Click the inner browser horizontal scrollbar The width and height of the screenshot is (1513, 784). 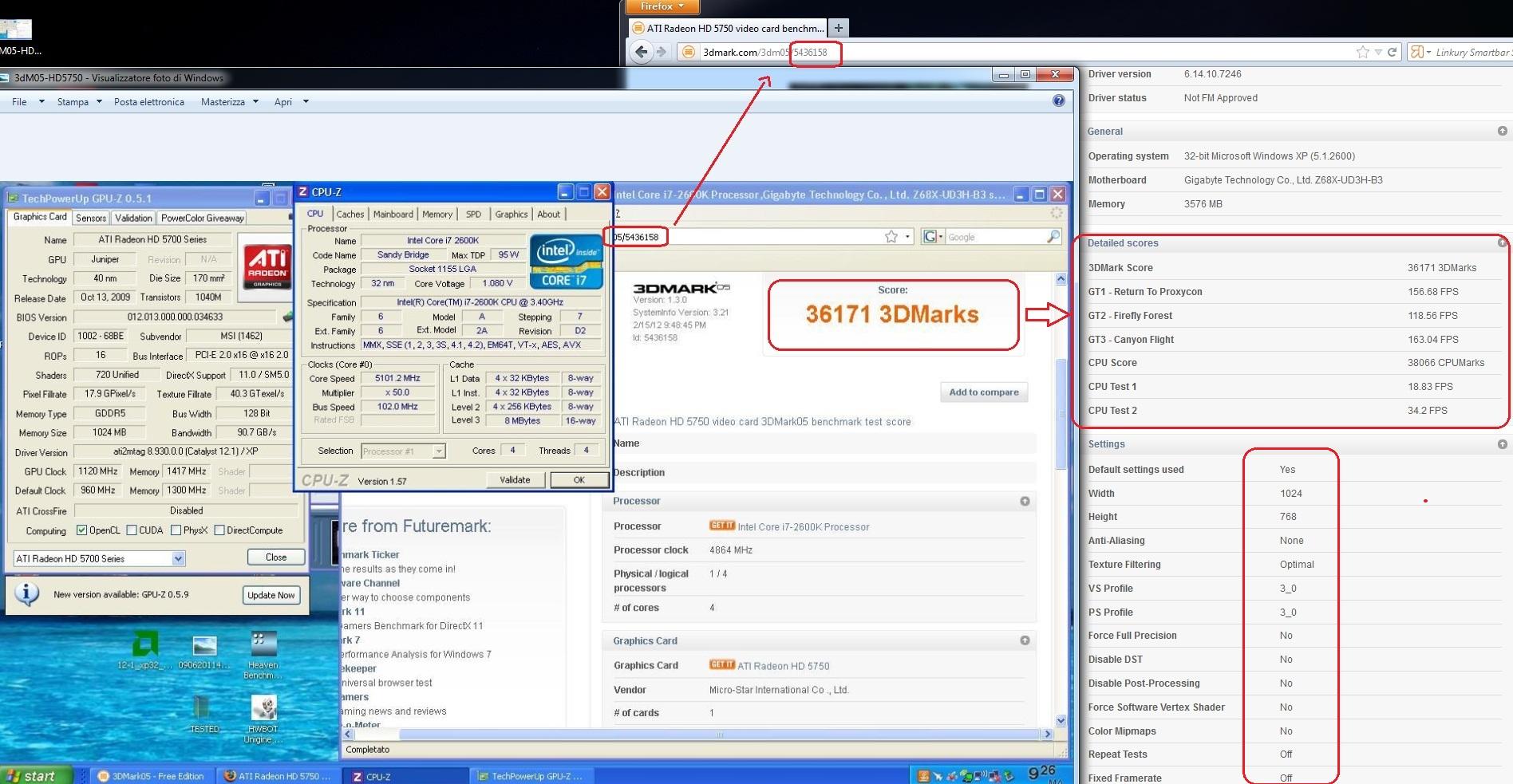(x=719, y=734)
